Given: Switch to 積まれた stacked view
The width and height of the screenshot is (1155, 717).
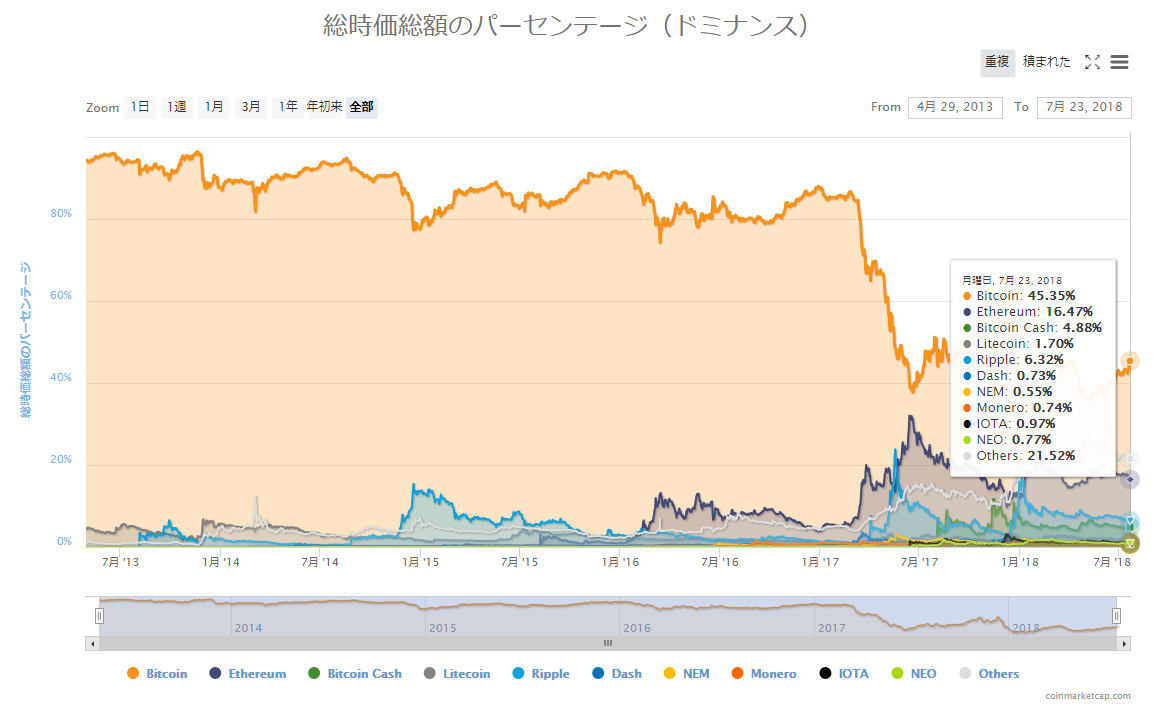Looking at the screenshot, I should tap(1047, 62).
